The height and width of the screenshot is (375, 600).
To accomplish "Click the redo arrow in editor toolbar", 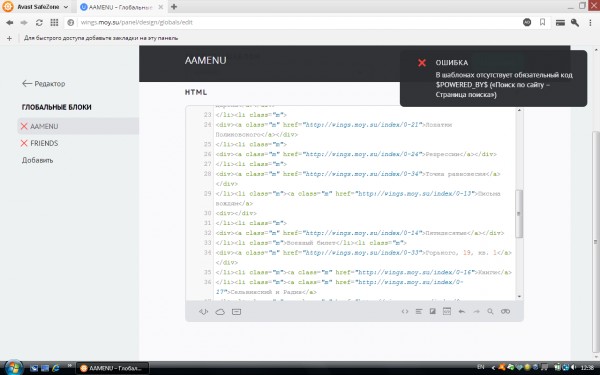I will tap(476, 311).
